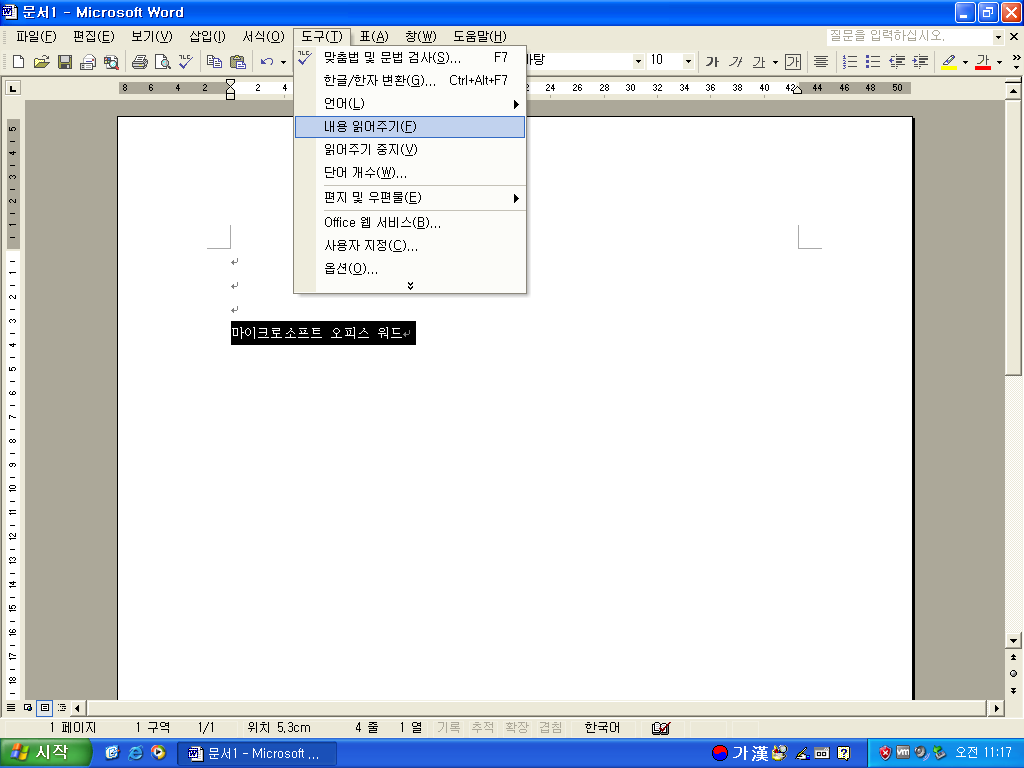The image size is (1024, 768).
Task: Jump to next page with double-down arrows
Action: coord(1013,690)
